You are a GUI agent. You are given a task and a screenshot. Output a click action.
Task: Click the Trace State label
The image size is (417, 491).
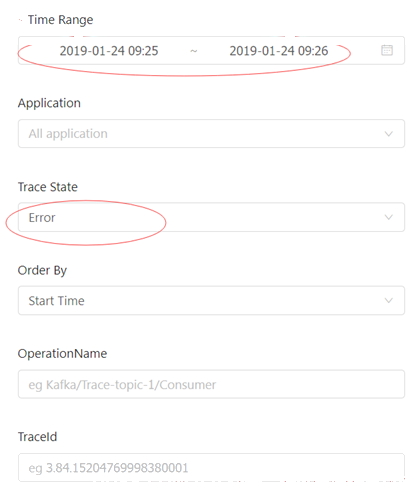48,187
